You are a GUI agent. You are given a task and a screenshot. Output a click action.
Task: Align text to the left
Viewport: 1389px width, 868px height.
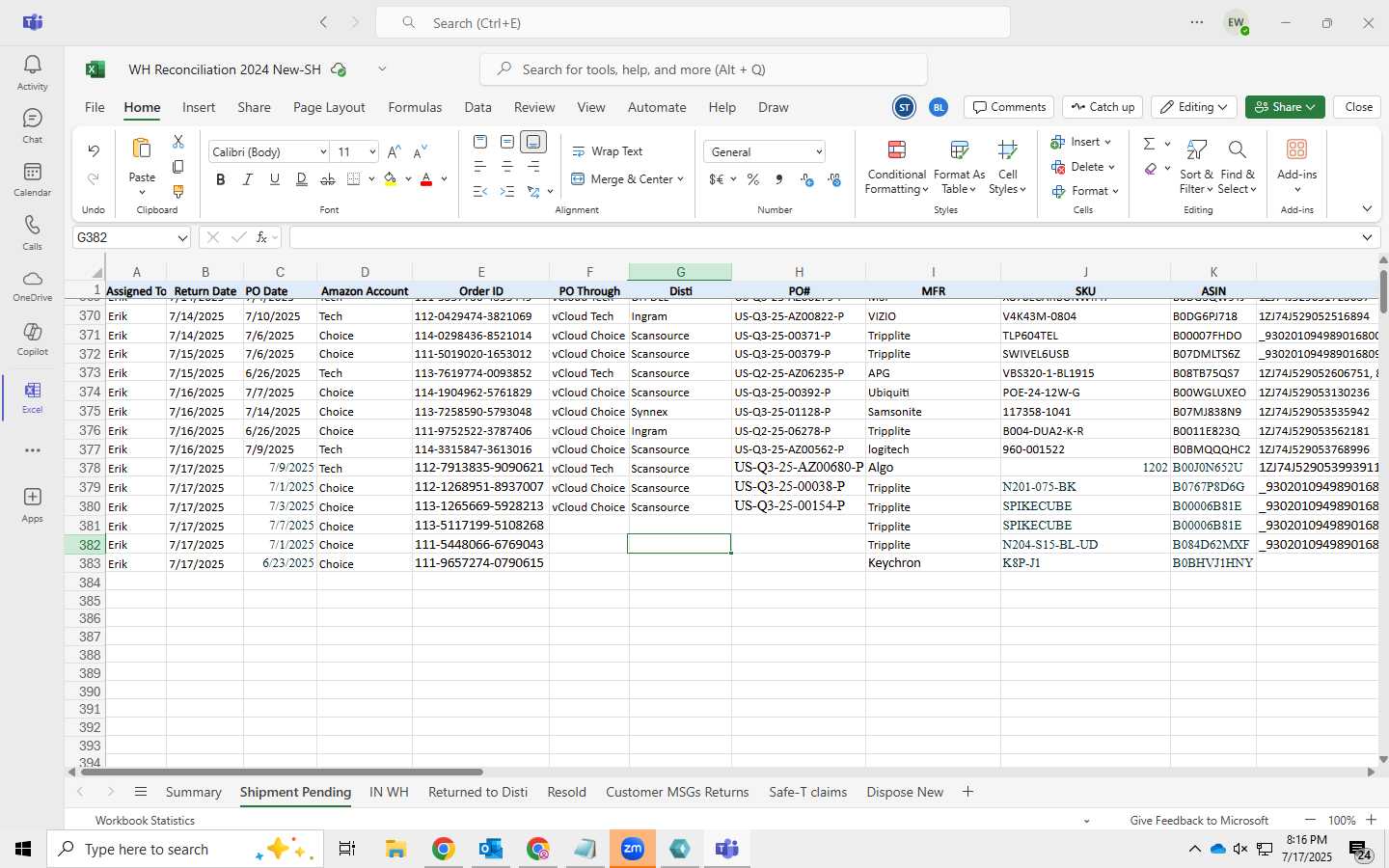pos(480,166)
